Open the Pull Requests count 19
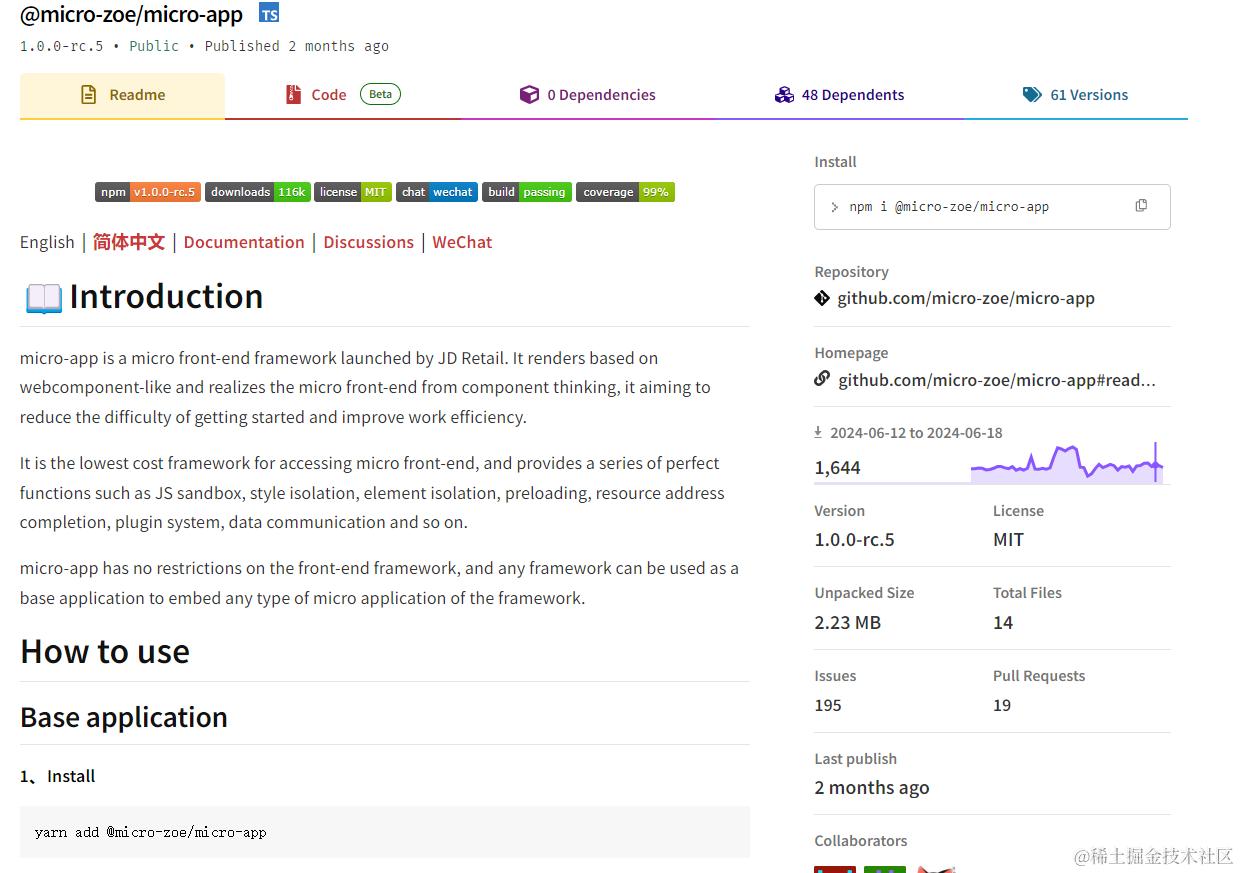Viewport: 1240px width, 873px height. [1002, 705]
